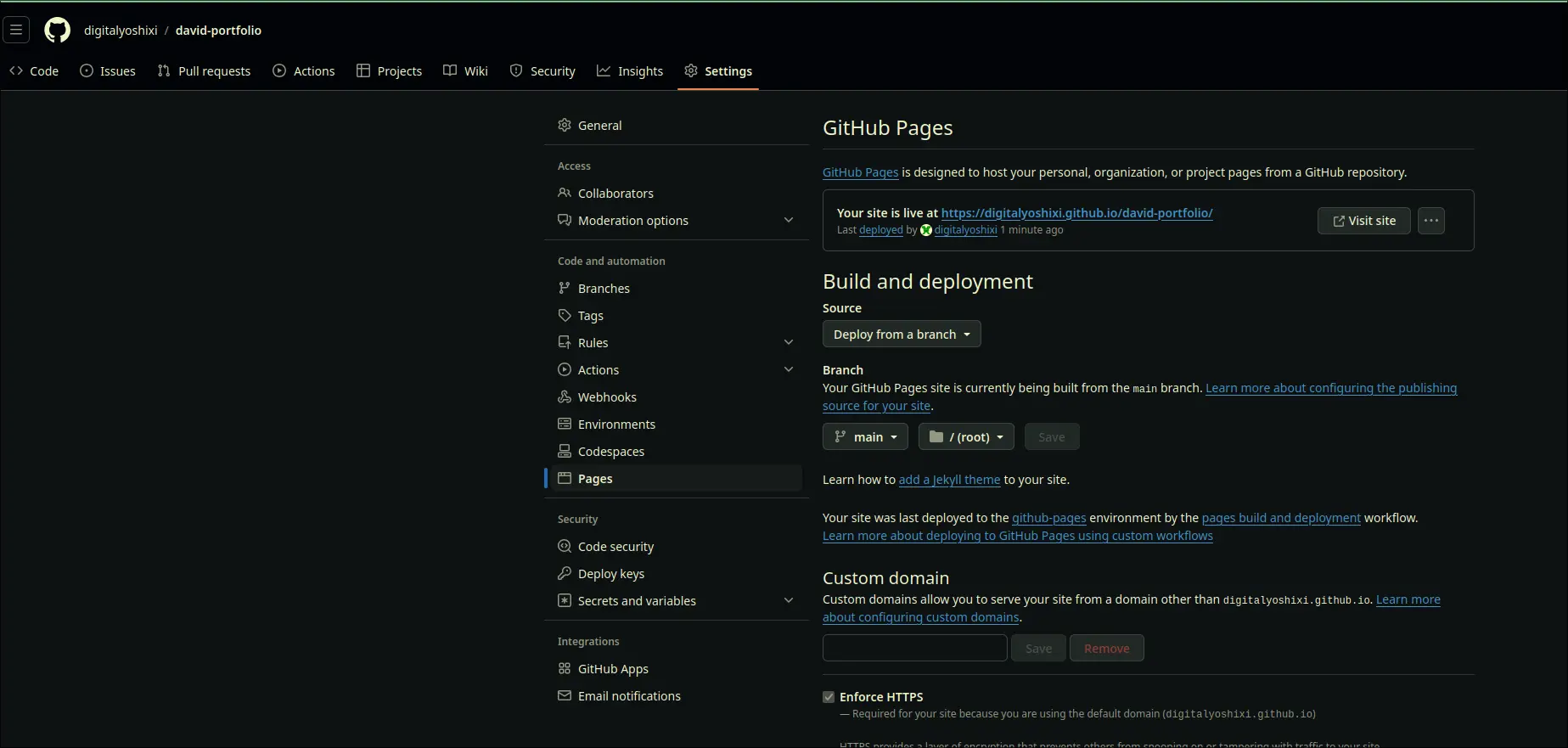Screen dimensions: 1568x748
Task: Click the GitHub Octocat logo icon
Action: (57, 31)
